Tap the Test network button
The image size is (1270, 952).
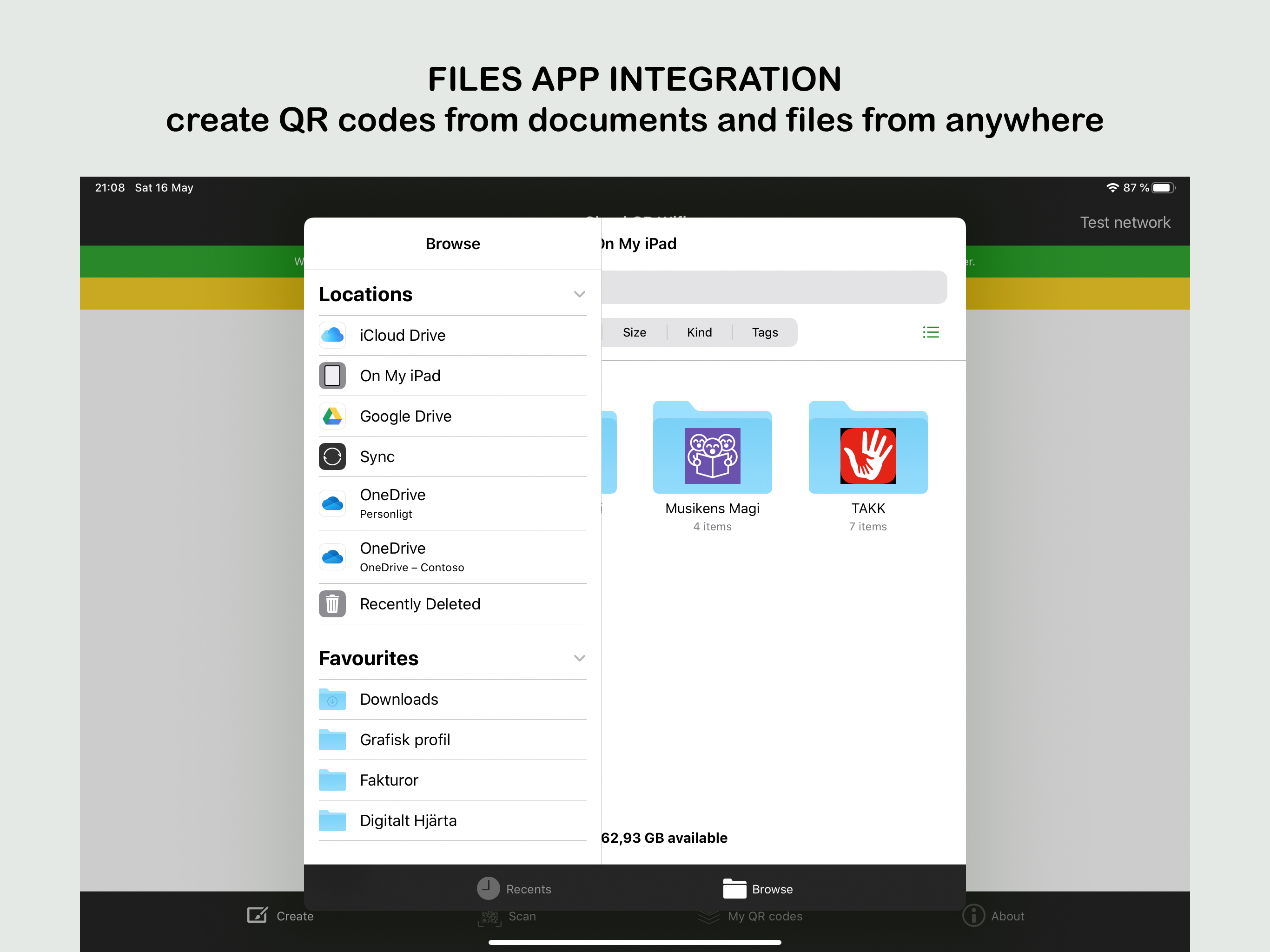pos(1125,222)
